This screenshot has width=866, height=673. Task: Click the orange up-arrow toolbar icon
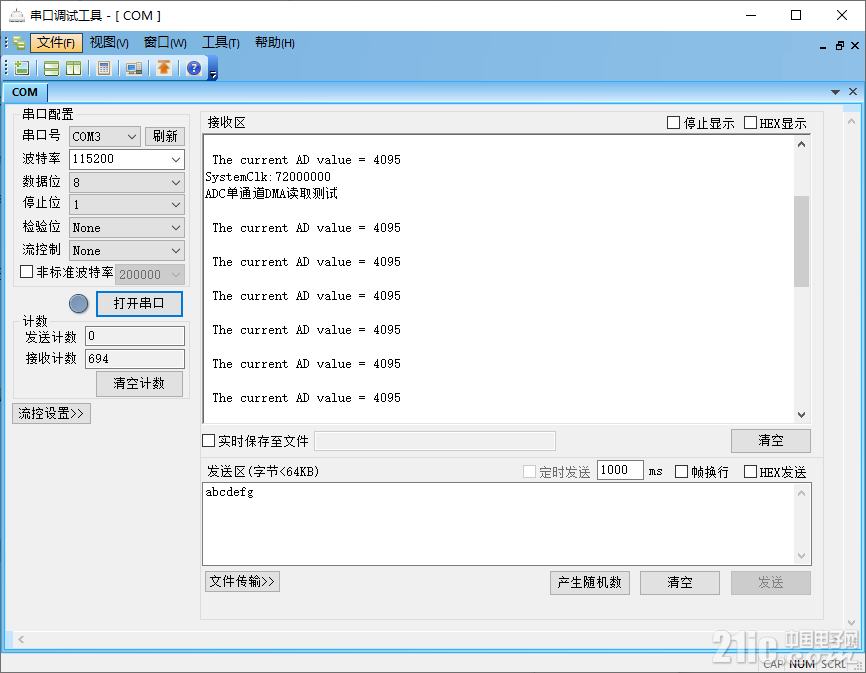click(x=163, y=68)
